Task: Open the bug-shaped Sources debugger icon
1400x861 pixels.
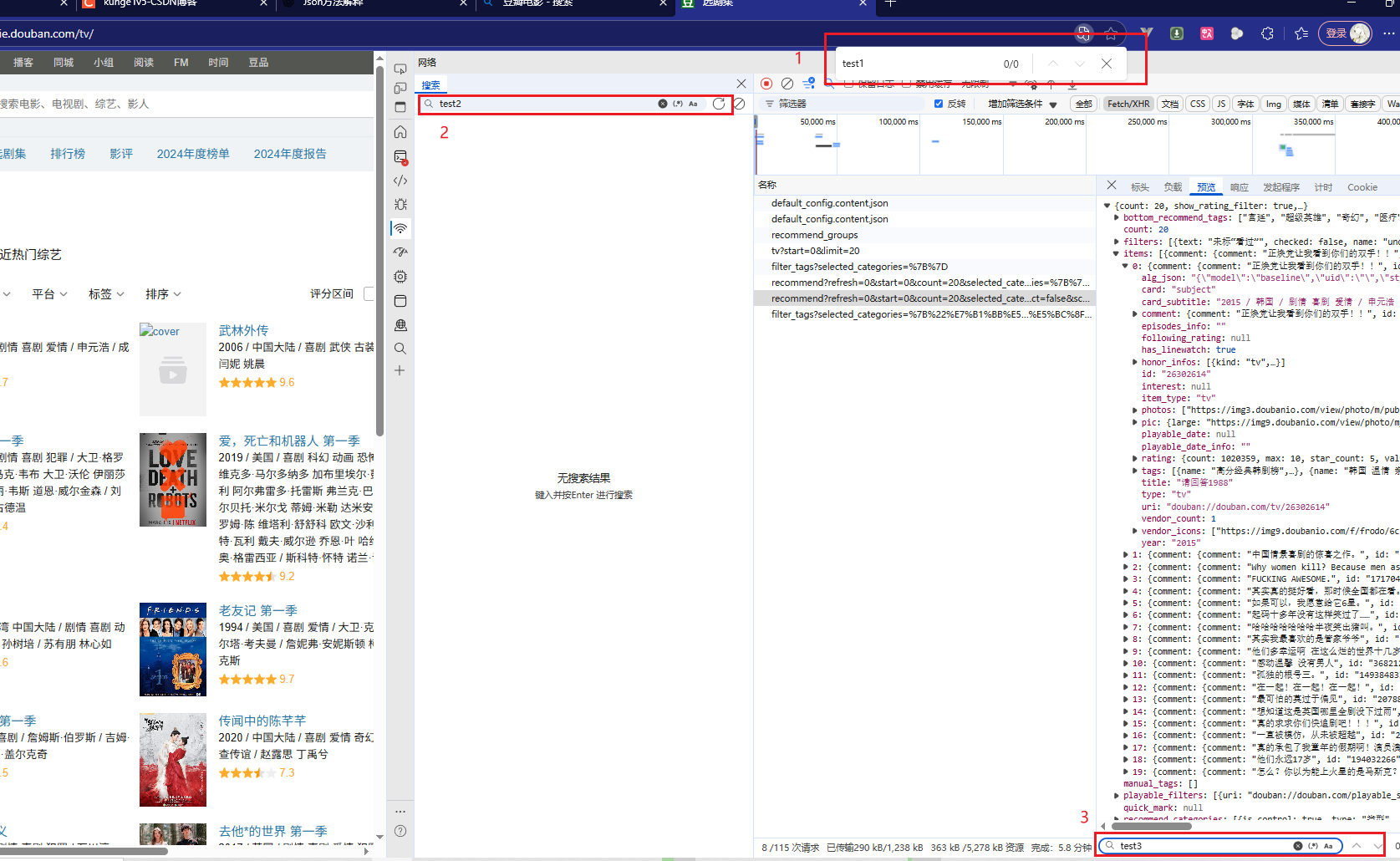Action: [x=400, y=204]
